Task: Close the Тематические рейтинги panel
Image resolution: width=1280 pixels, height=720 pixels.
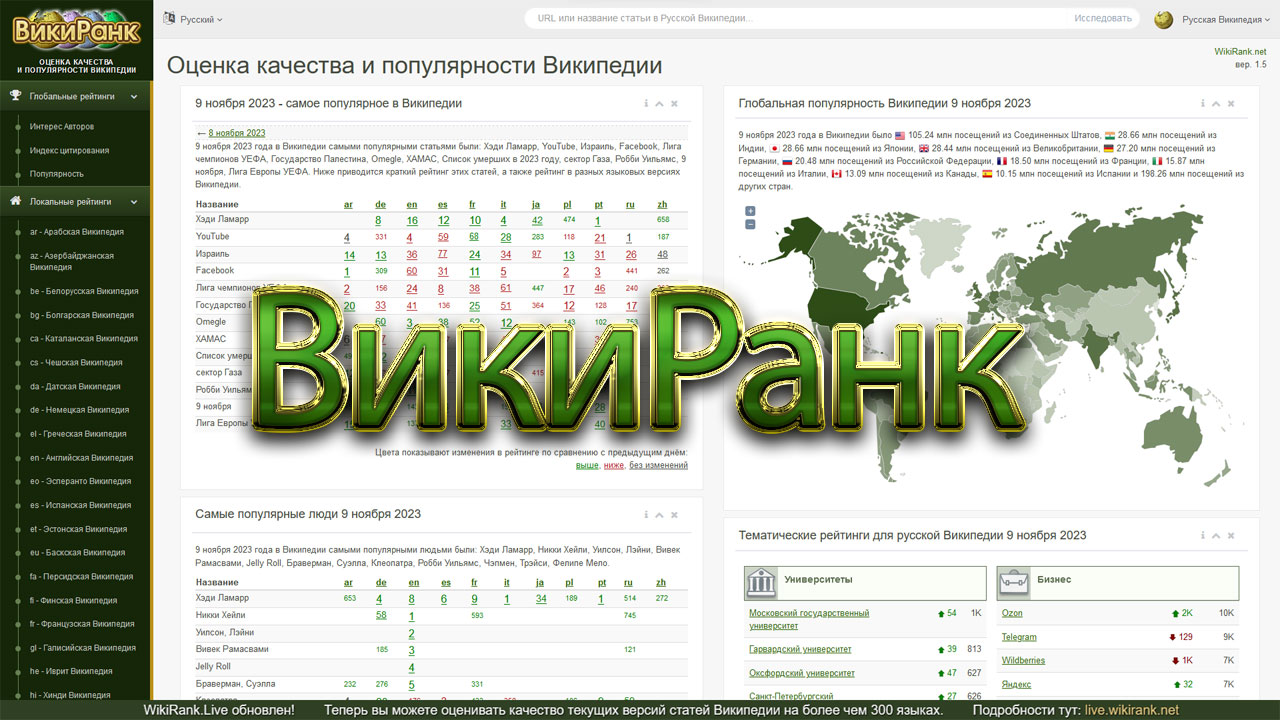Action: coord(1231,535)
